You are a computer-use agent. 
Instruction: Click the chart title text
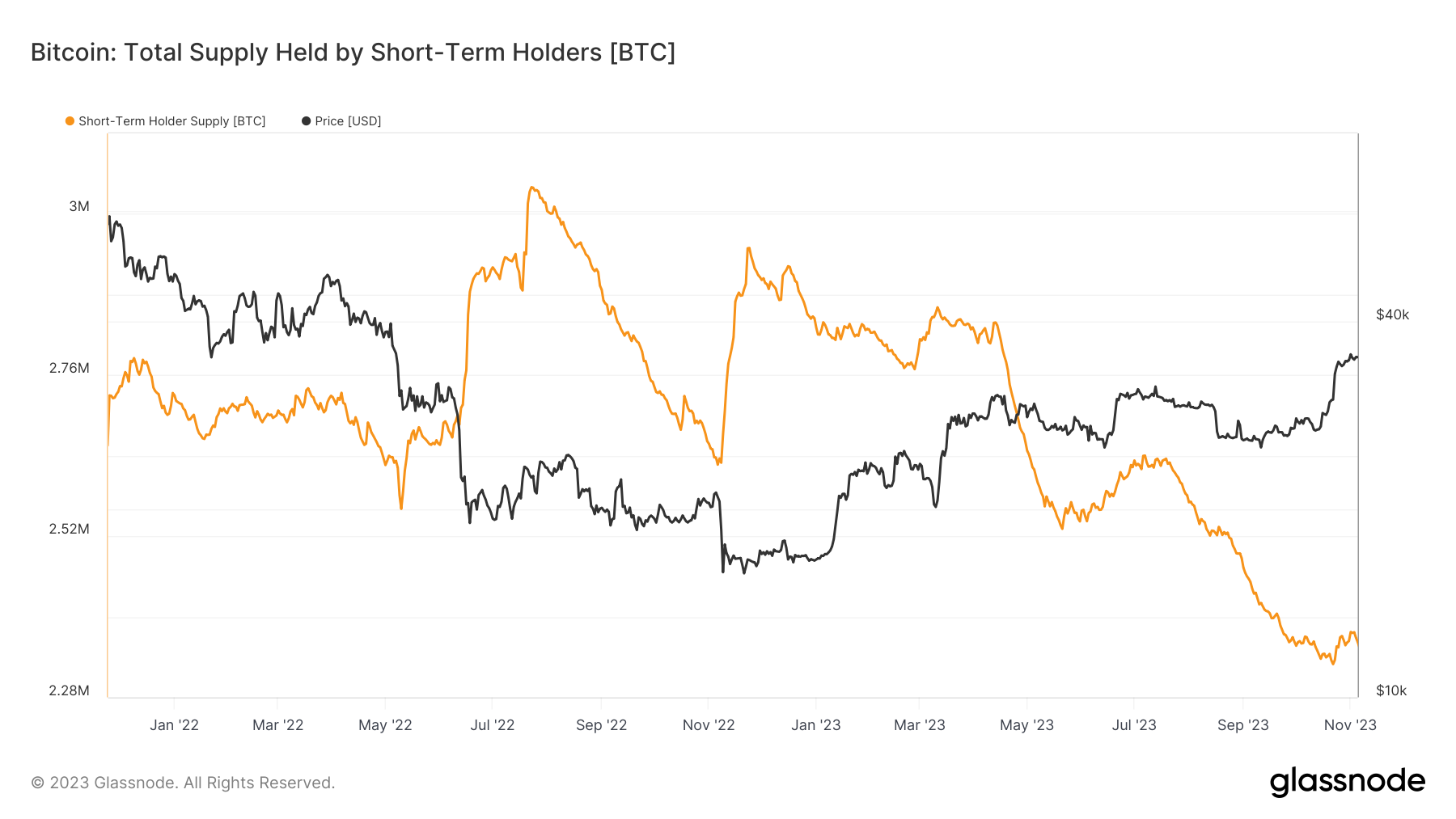click(x=353, y=53)
